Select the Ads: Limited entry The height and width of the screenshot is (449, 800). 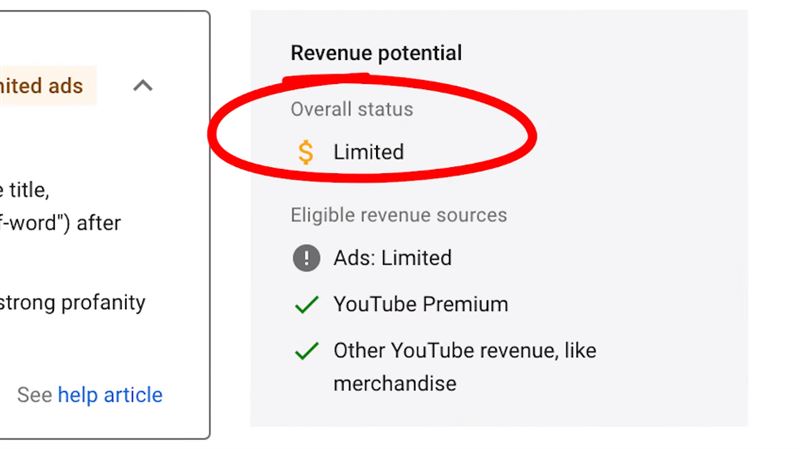(x=393, y=258)
